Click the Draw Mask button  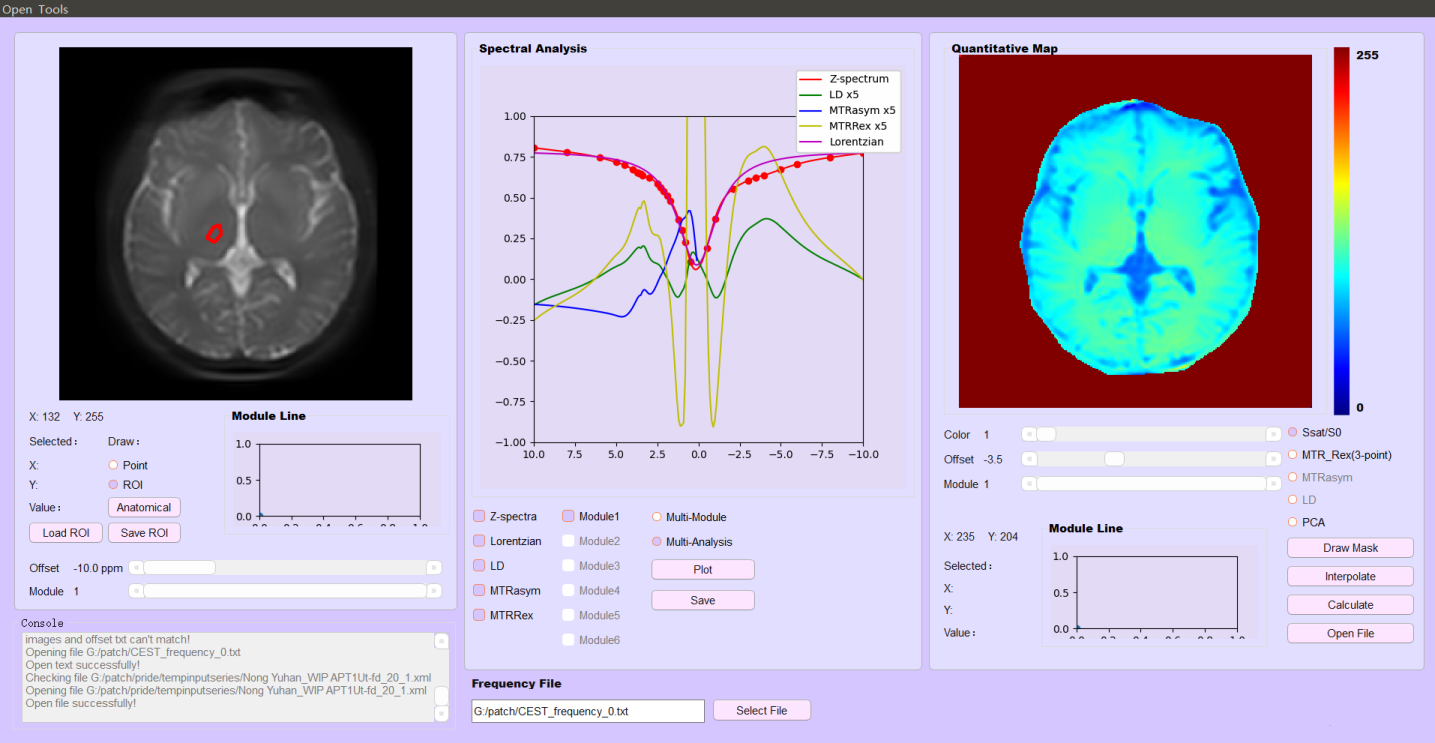pyautogui.click(x=1350, y=548)
